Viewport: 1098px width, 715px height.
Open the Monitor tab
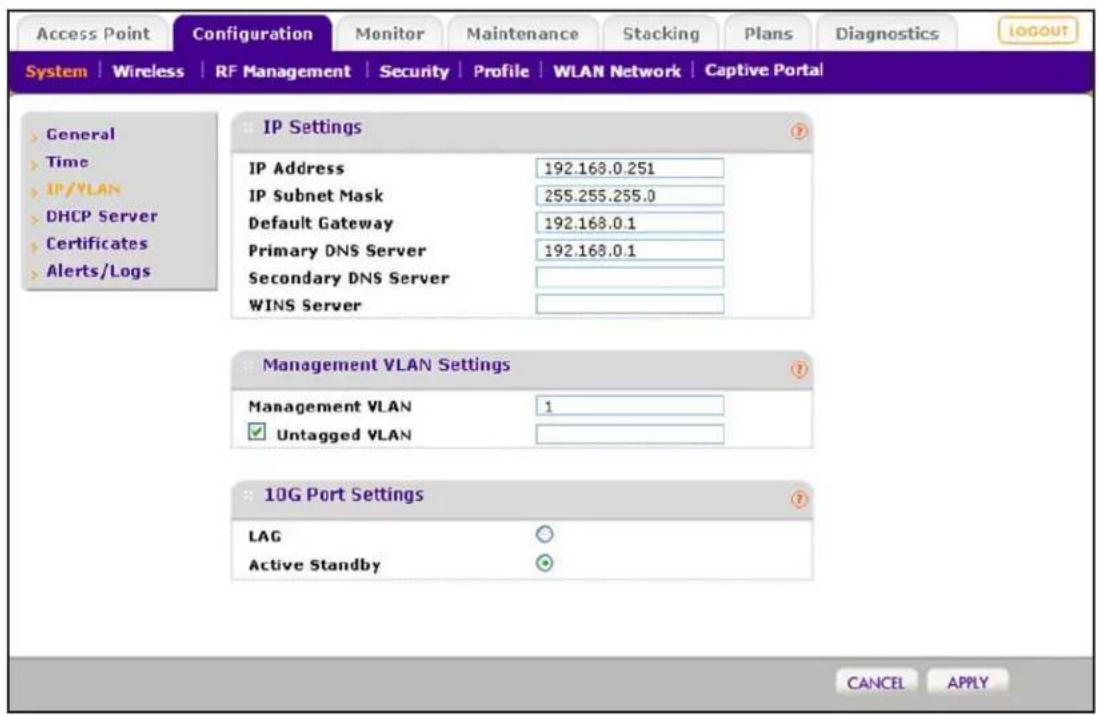point(389,34)
